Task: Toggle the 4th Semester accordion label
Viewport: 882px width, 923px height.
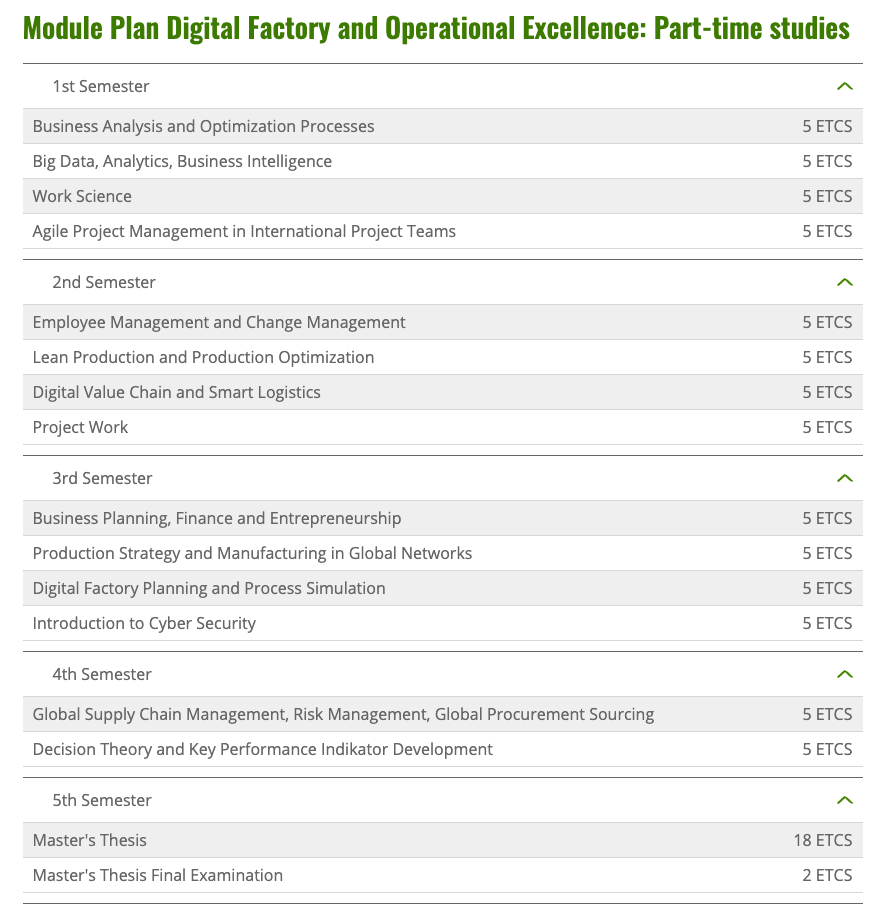Action: [102, 675]
